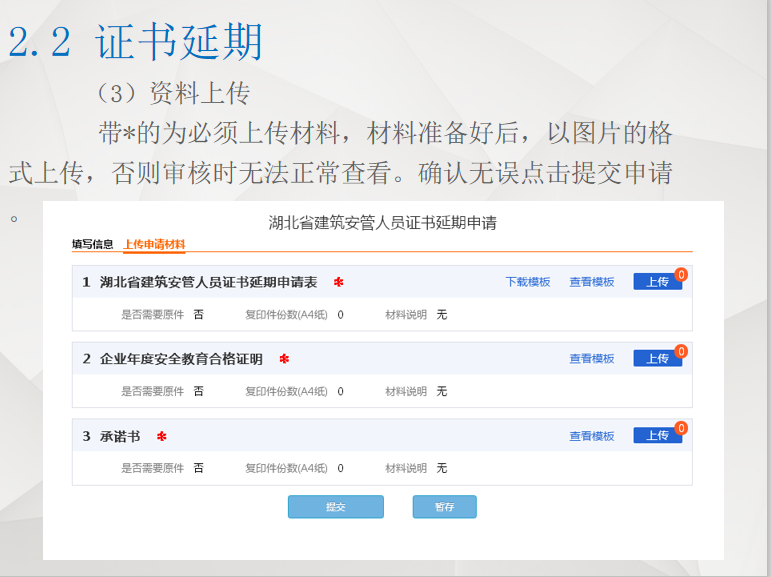View template for 承诺书
Screen dimensions: 771x577
coord(592,436)
